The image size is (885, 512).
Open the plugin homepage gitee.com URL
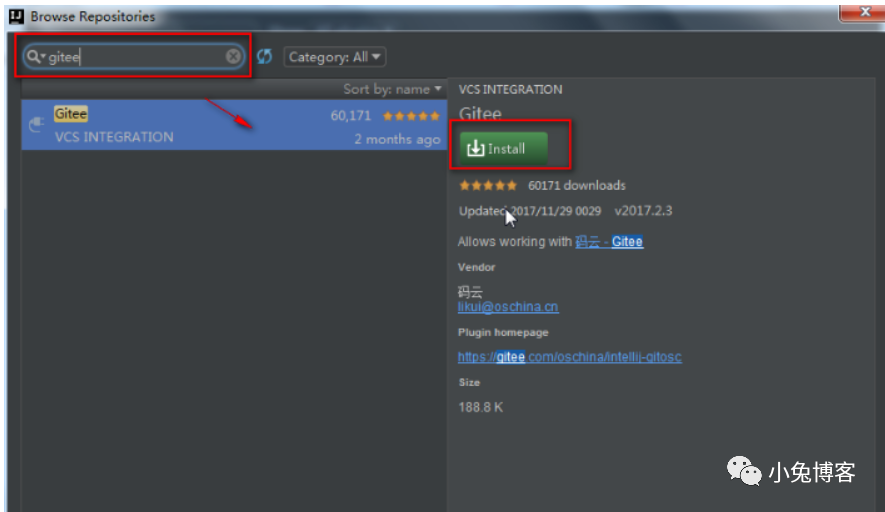pyautogui.click(x=569, y=357)
